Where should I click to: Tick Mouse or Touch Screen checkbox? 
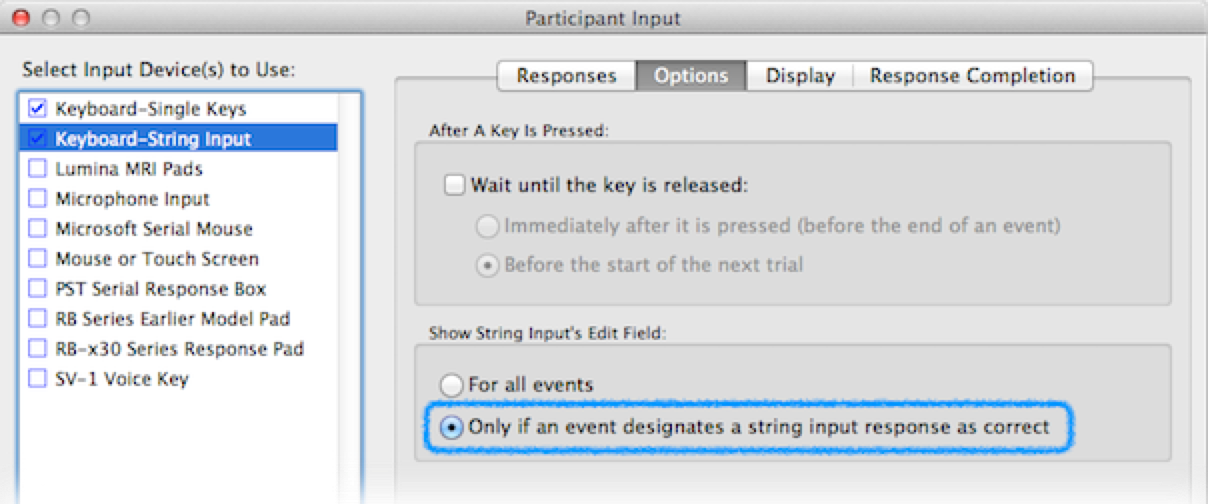click(38, 258)
